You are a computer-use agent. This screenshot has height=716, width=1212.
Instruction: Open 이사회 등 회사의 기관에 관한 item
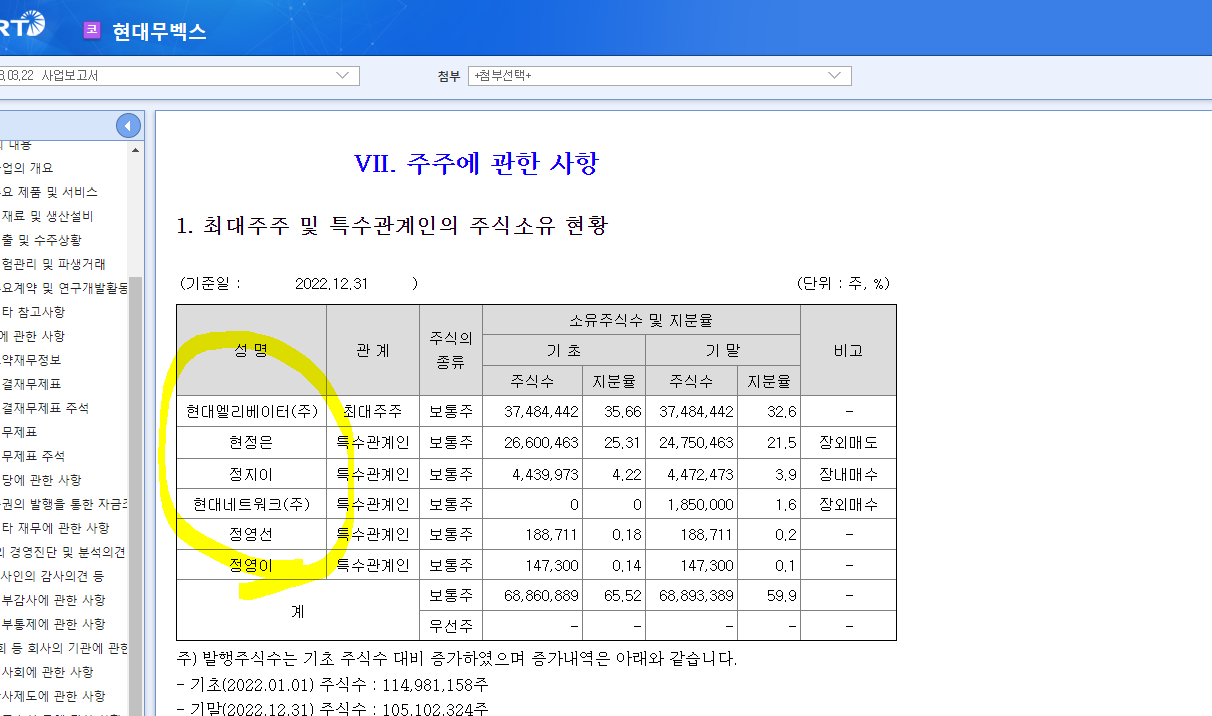(65, 648)
